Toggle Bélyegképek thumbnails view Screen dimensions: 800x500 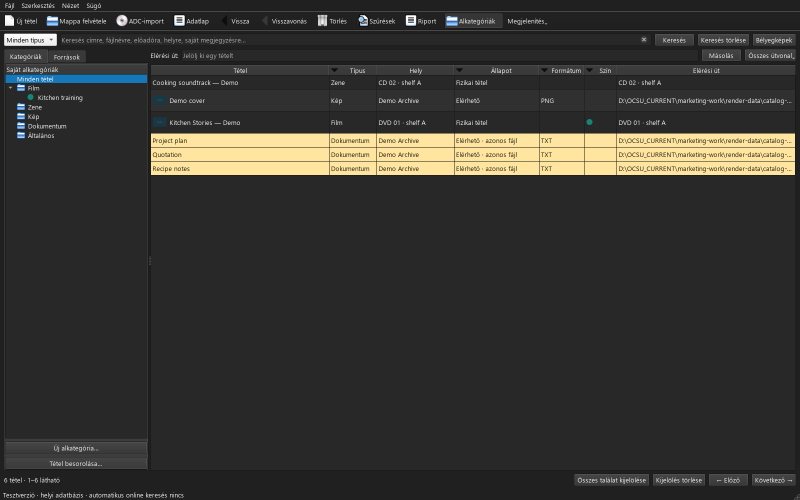tap(774, 40)
